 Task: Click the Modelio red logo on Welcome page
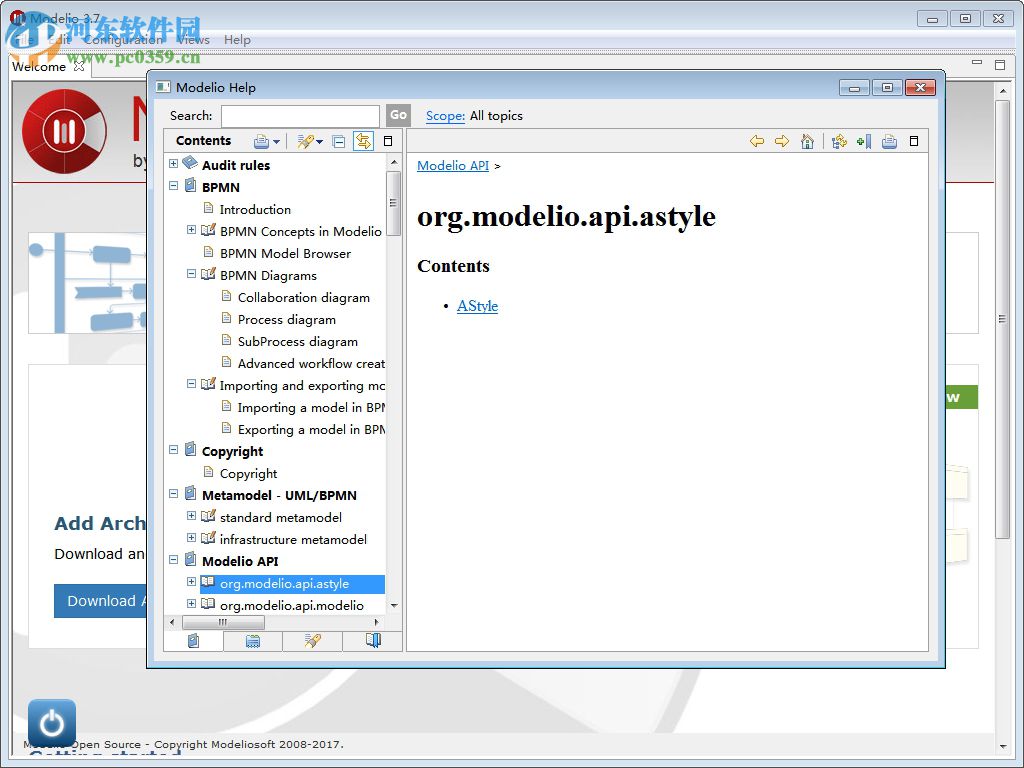pyautogui.click(x=64, y=131)
